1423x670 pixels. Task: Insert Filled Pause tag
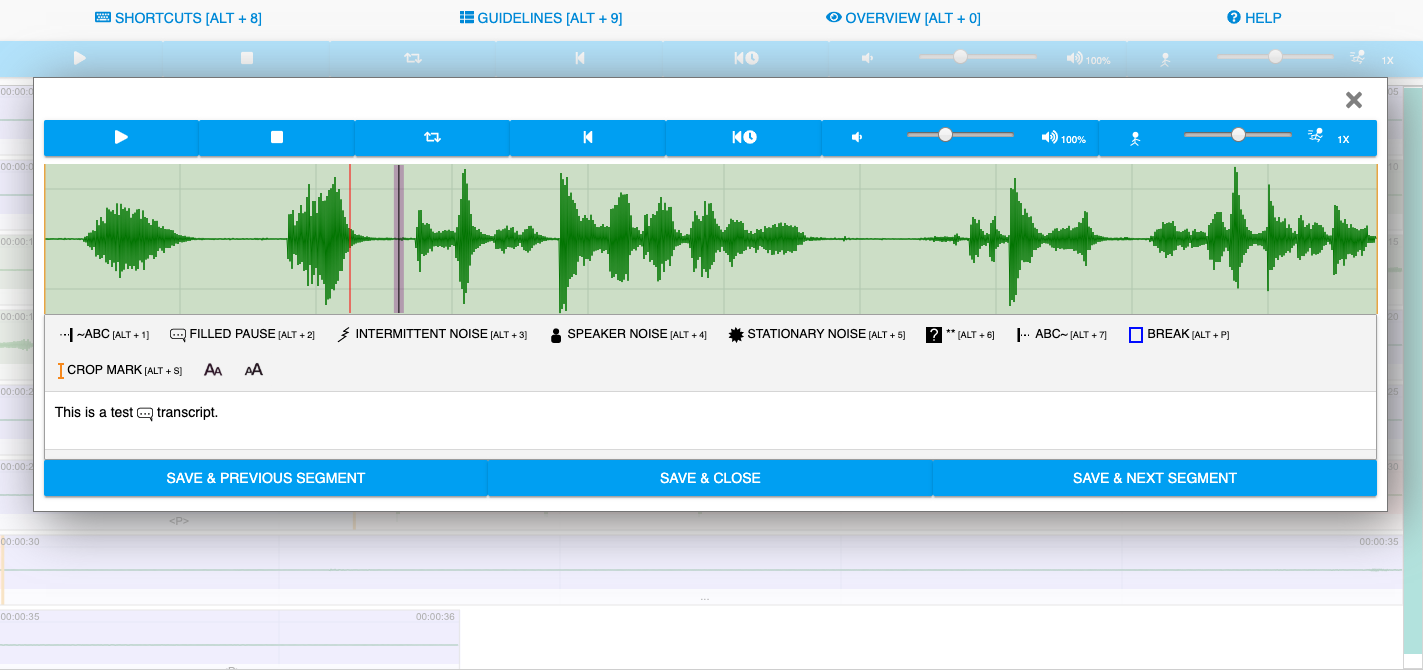[242, 335]
